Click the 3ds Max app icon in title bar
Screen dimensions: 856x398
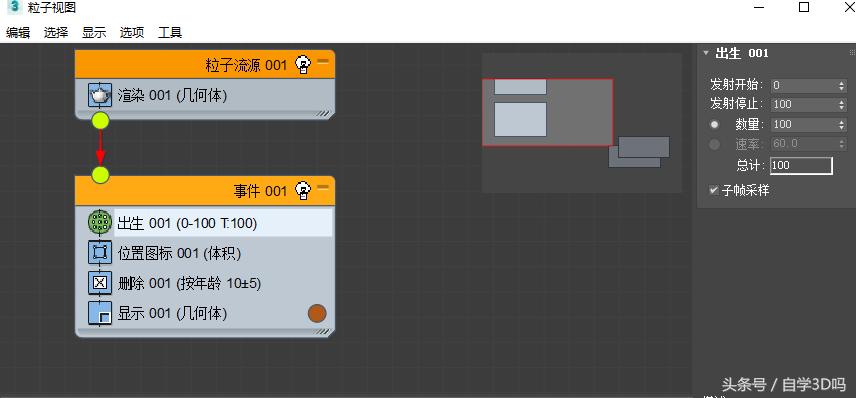[14, 7]
